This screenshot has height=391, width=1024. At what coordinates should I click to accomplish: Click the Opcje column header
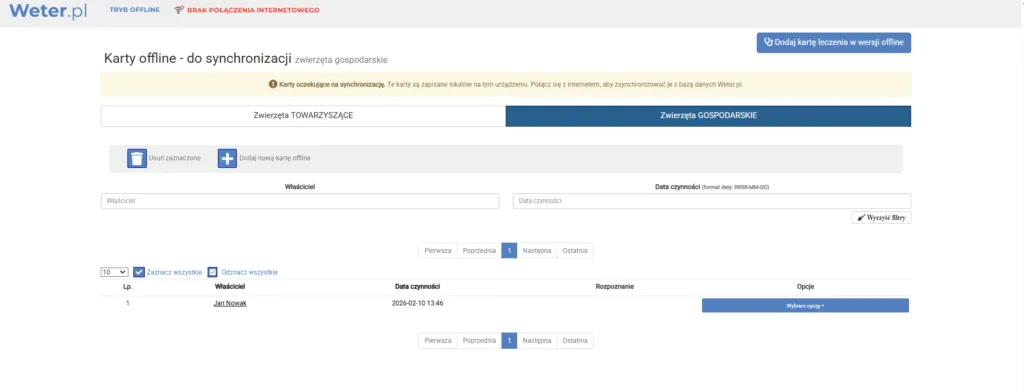click(805, 287)
